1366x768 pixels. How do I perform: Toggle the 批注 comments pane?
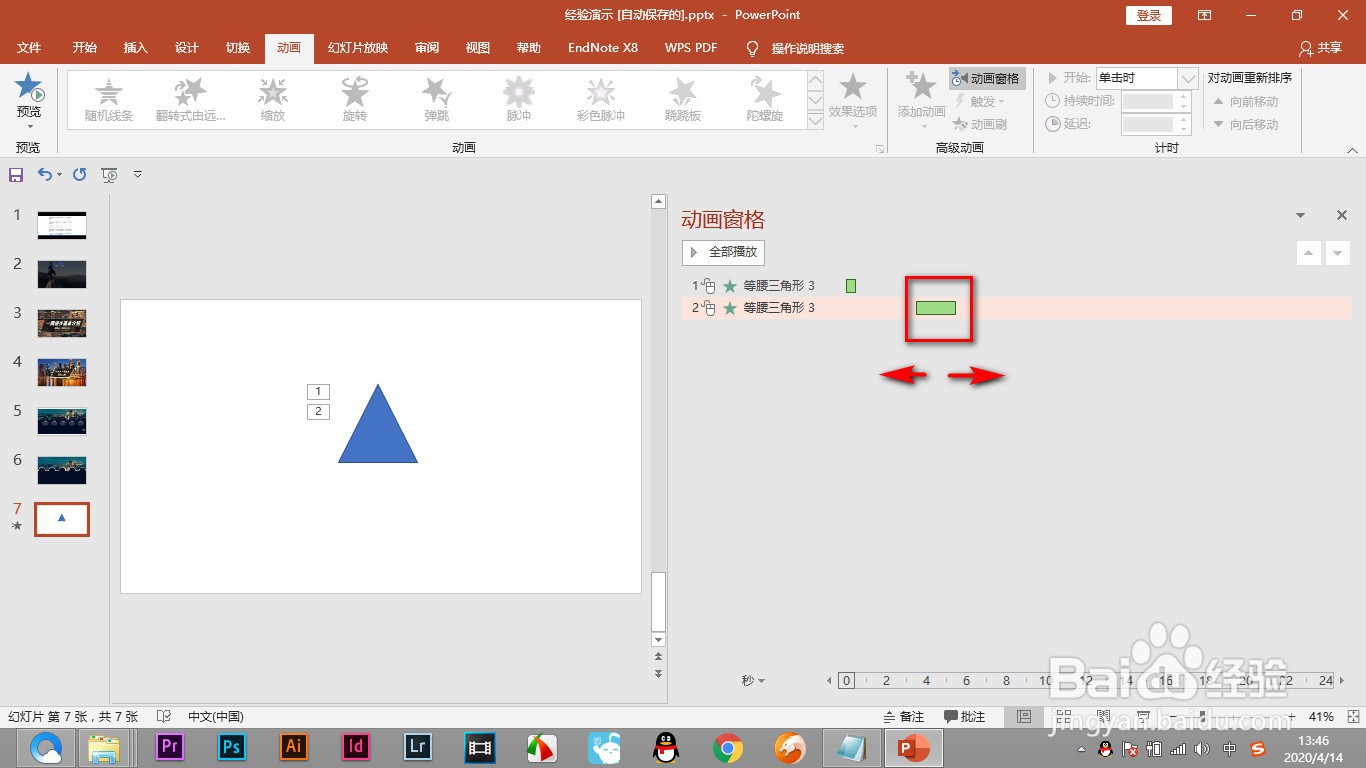(964, 717)
